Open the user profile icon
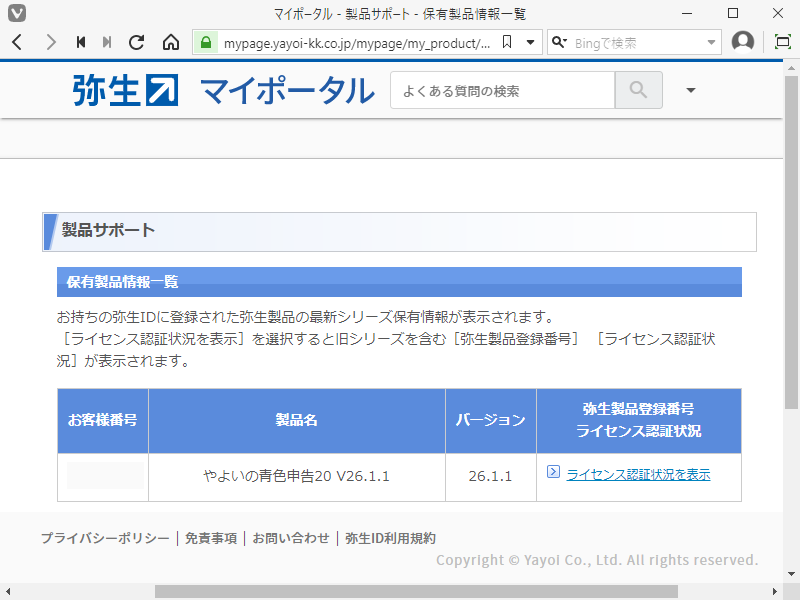This screenshot has width=800, height=600. coord(743,42)
